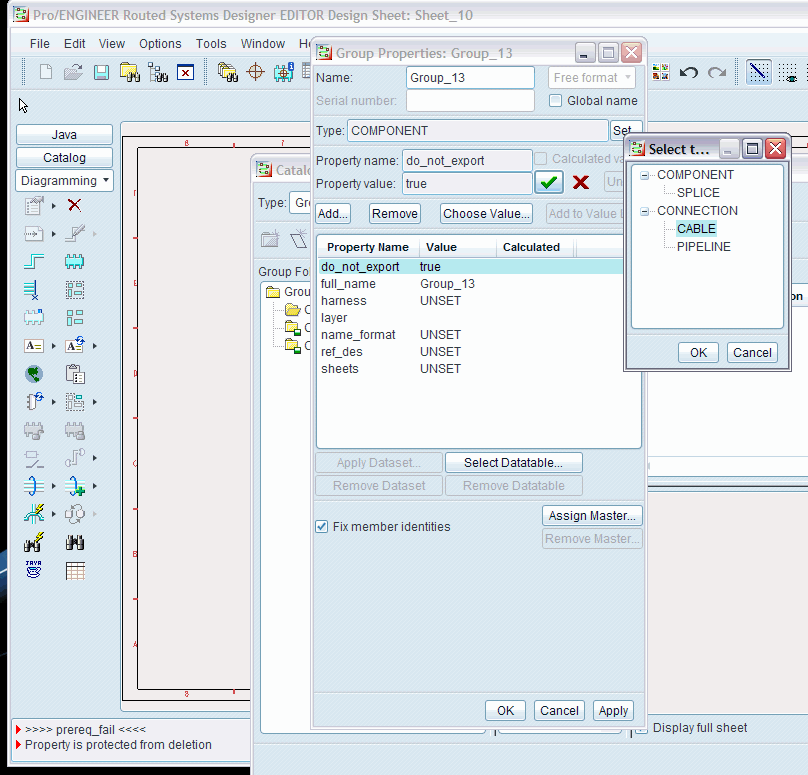Click the Java palette button
This screenshot has width=808, height=775.
[64, 134]
